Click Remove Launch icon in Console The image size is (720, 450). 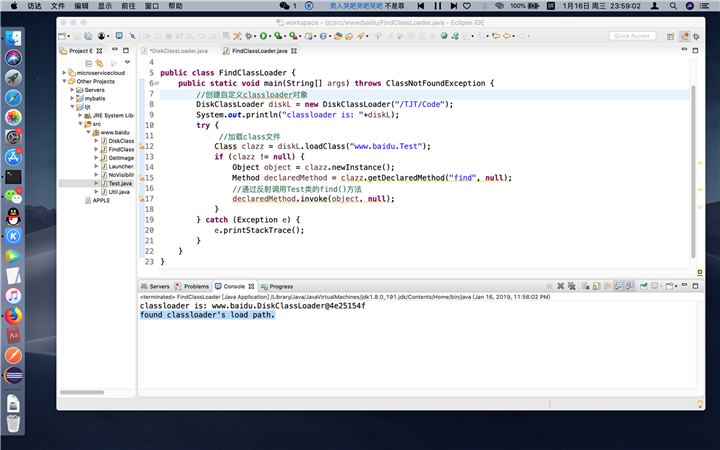[561, 286]
